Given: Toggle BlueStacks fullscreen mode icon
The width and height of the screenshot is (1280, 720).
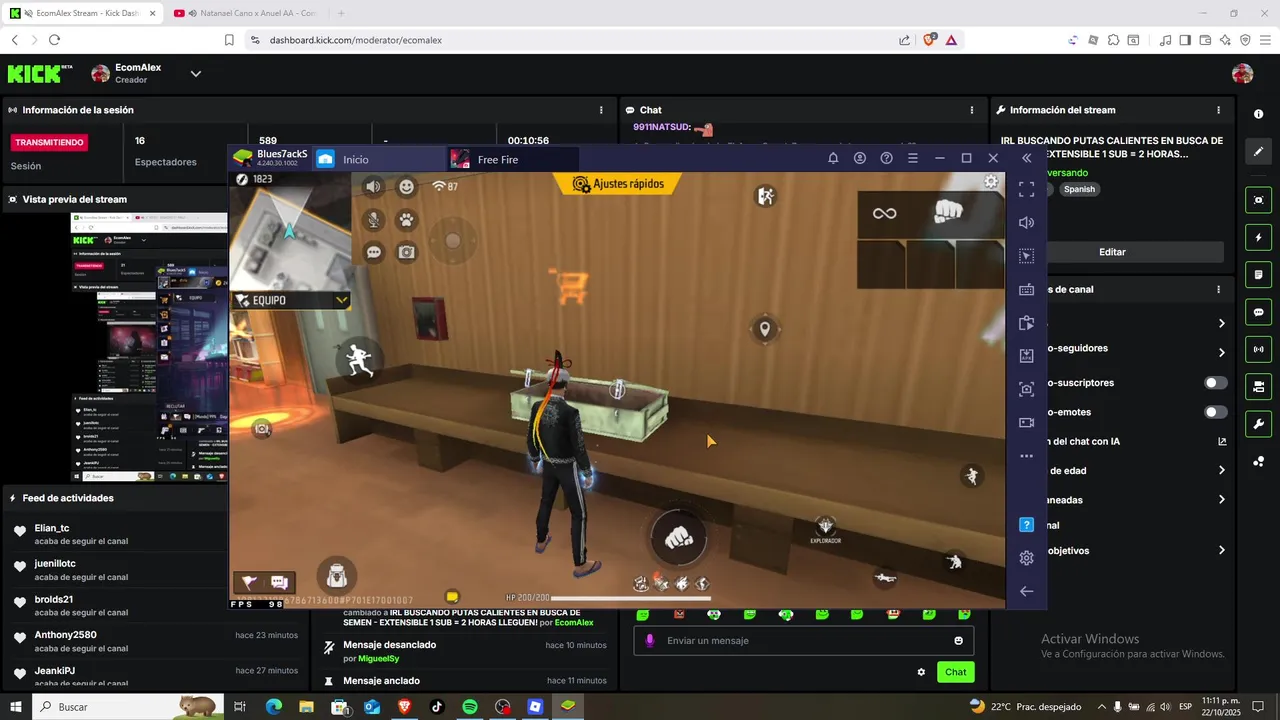Looking at the screenshot, I should pos(1026,188).
